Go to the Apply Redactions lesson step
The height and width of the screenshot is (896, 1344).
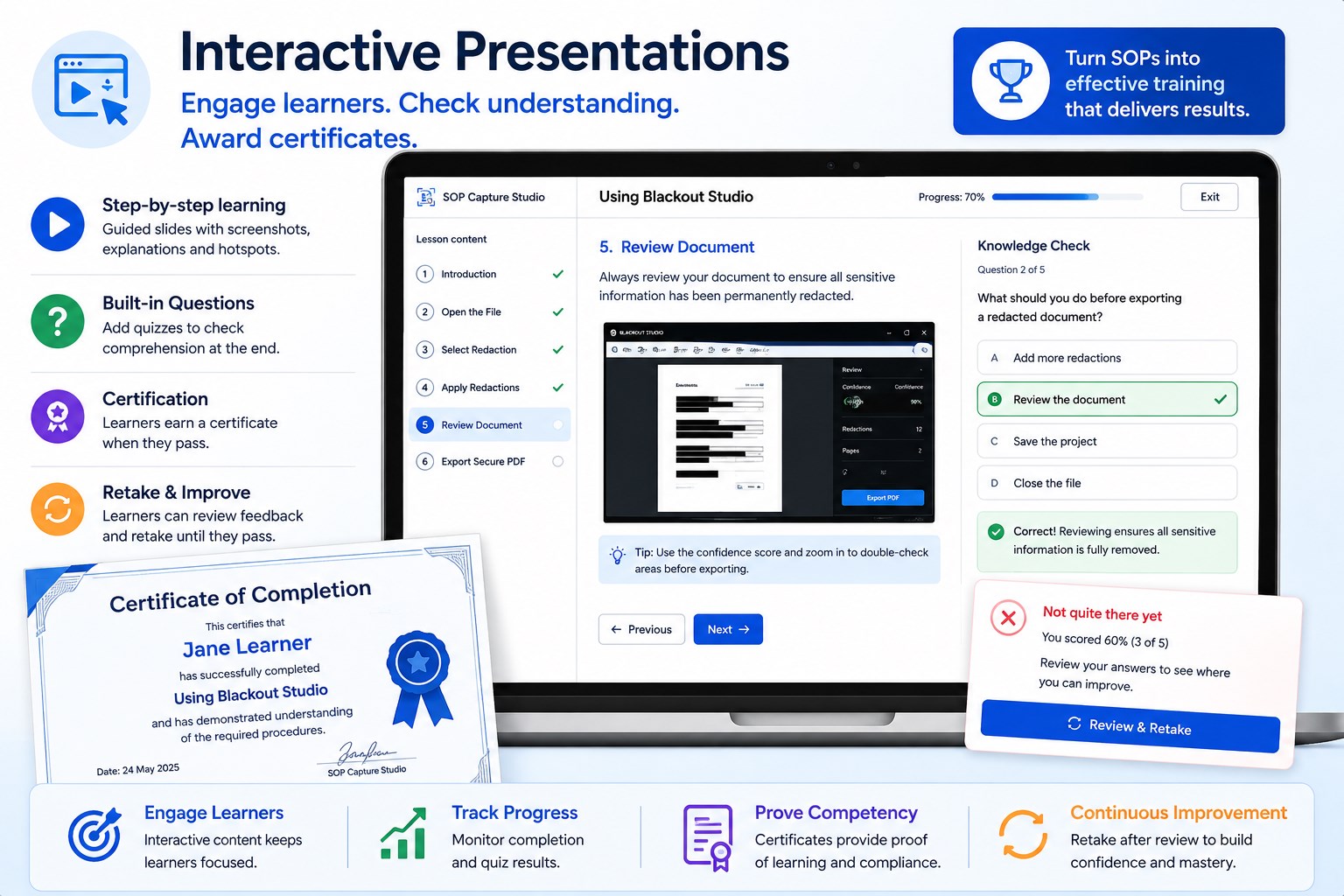pyautogui.click(x=489, y=387)
